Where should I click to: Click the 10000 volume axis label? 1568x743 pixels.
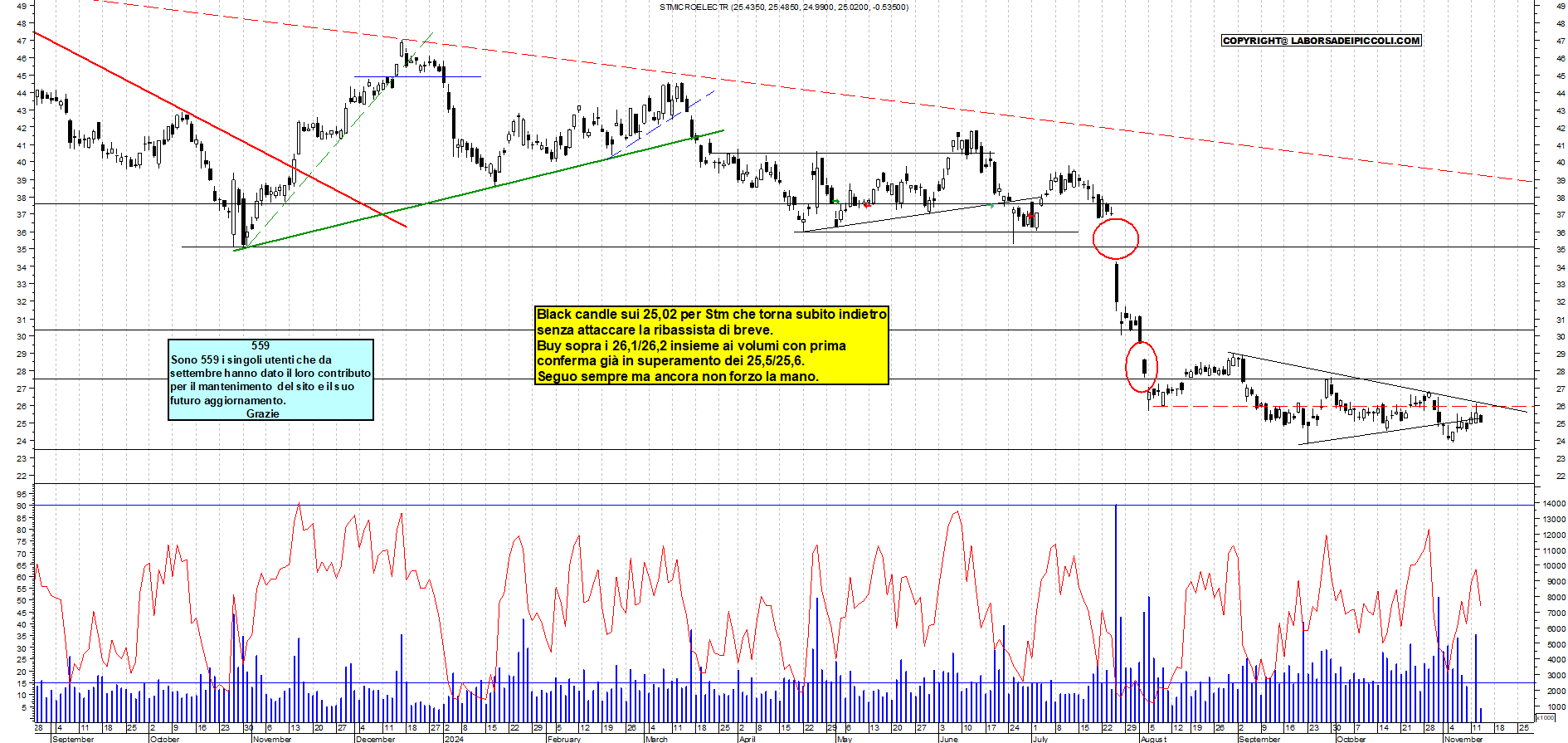pyautogui.click(x=1554, y=566)
